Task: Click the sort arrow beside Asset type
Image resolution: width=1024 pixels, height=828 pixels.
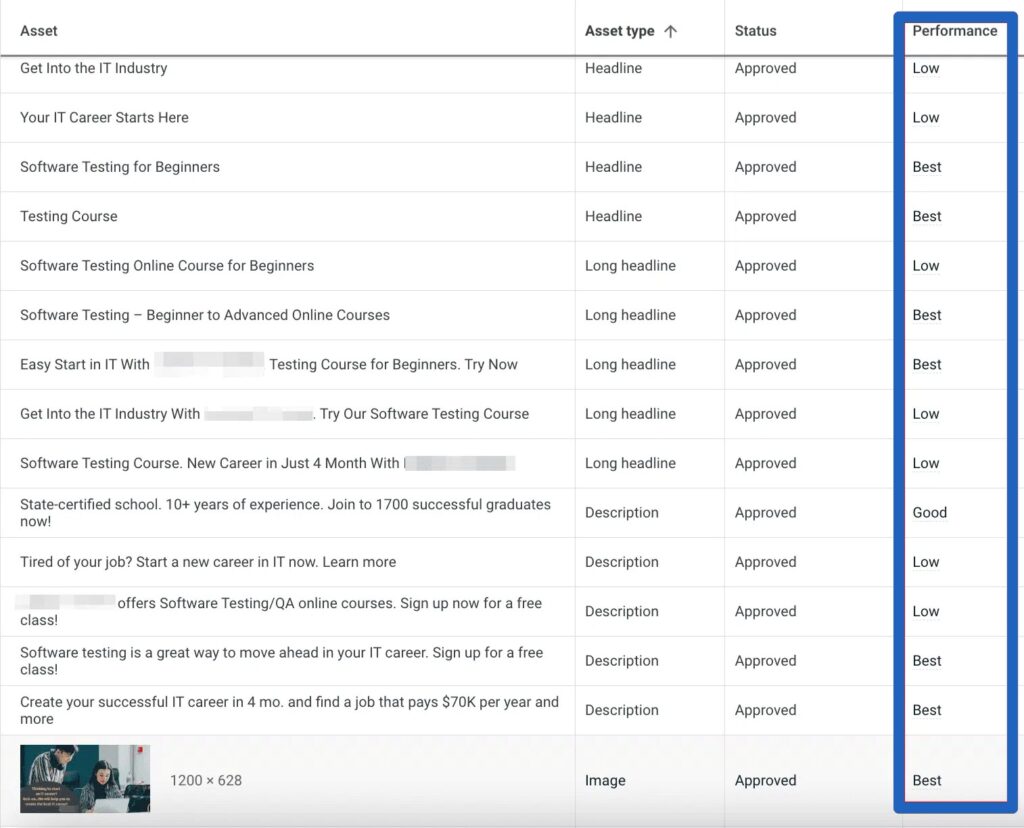Action: click(x=670, y=31)
